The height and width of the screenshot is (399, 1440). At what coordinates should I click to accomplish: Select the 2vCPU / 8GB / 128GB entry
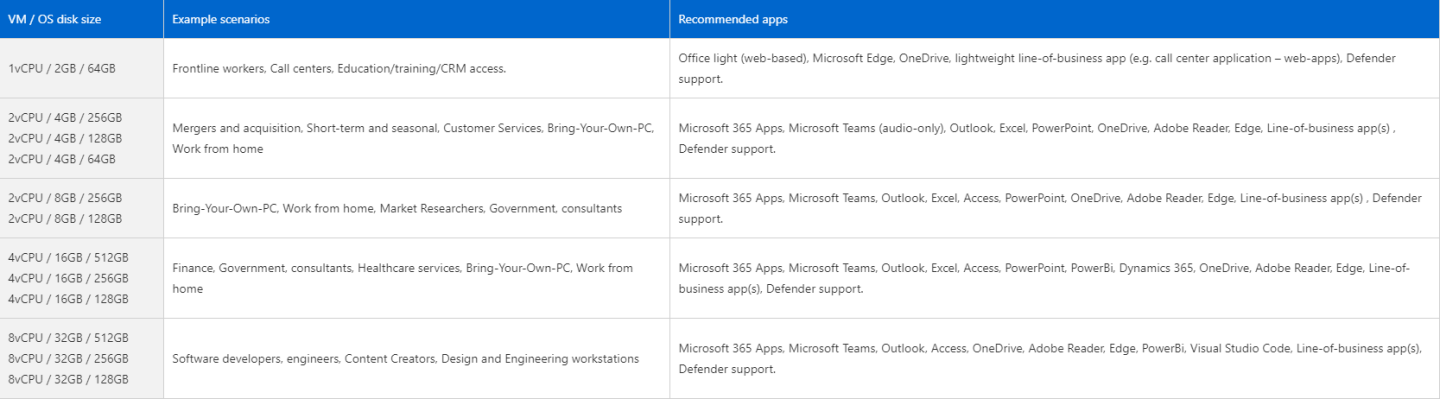tap(65, 218)
